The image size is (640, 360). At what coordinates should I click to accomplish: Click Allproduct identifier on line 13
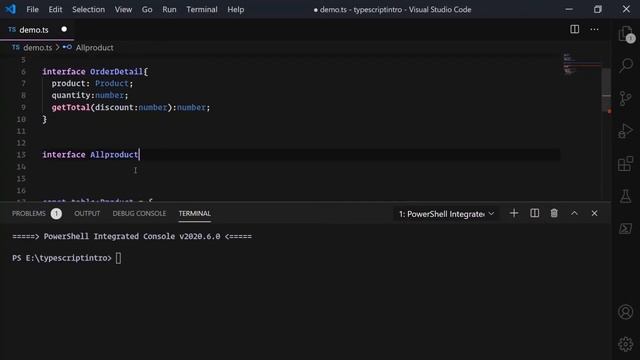[114, 155]
